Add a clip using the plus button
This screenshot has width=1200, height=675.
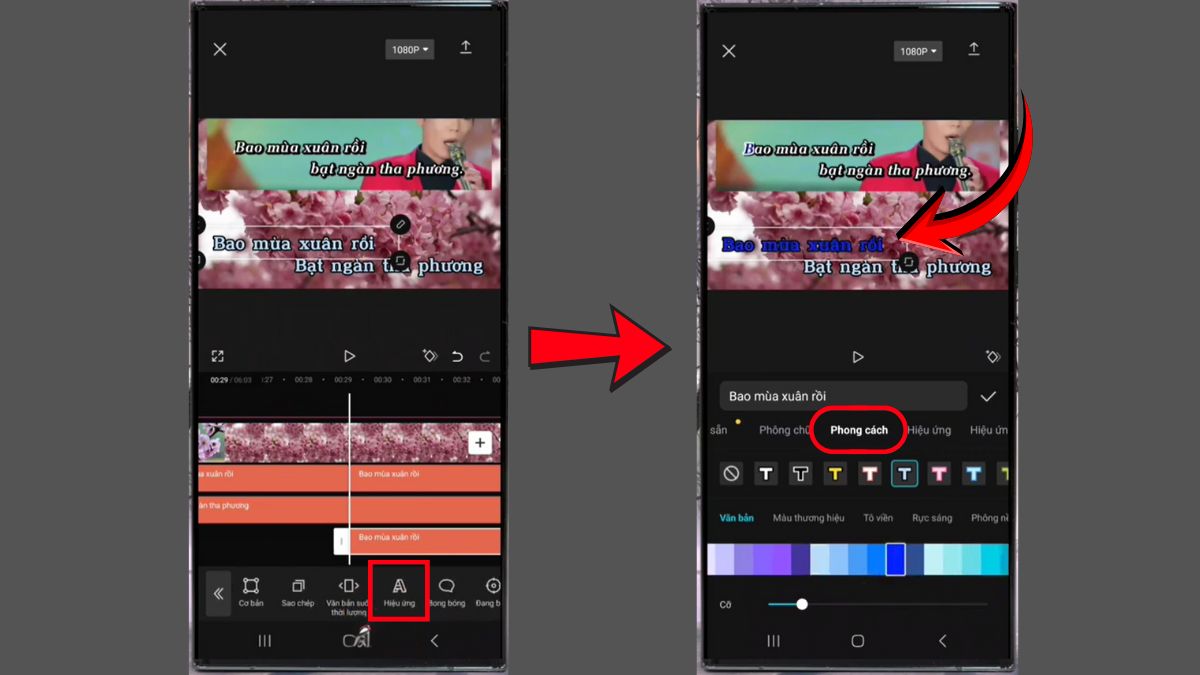(480, 443)
